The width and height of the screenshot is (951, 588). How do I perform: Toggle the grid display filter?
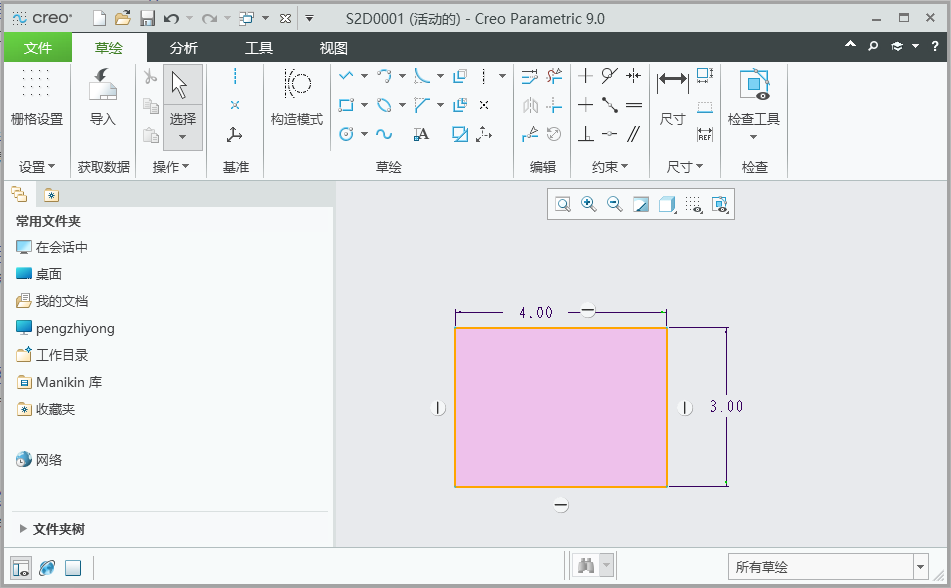pos(693,204)
